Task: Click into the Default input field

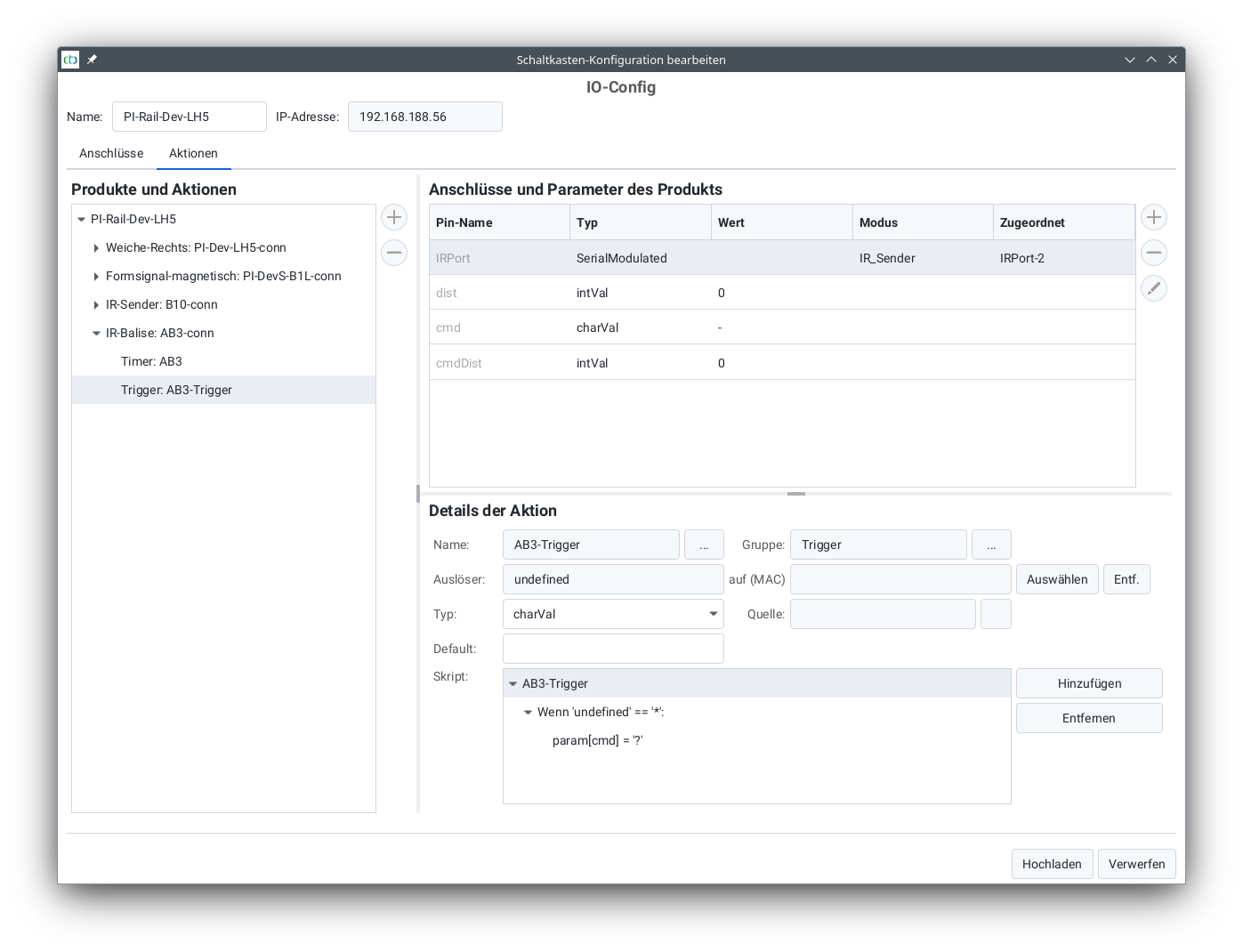Action: point(613,649)
